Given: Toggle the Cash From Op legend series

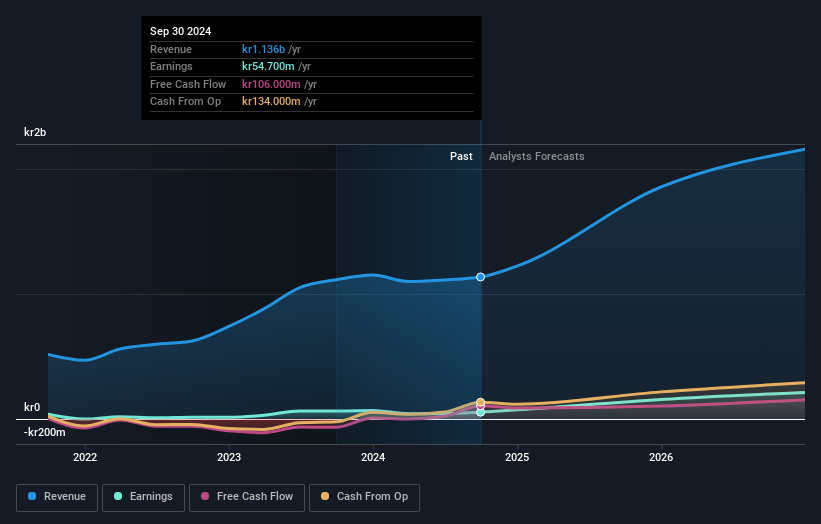Looking at the screenshot, I should [364, 497].
